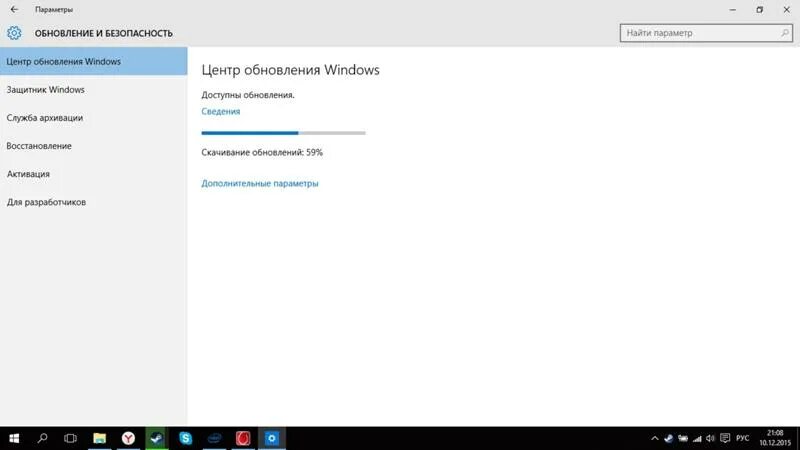Open Yandex Browser from taskbar

(128, 438)
